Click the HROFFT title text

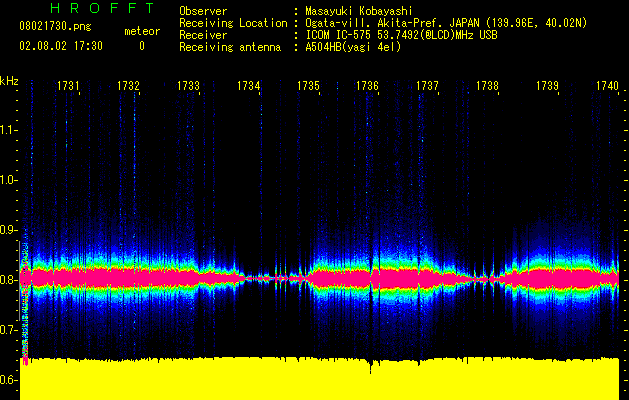tap(102, 8)
